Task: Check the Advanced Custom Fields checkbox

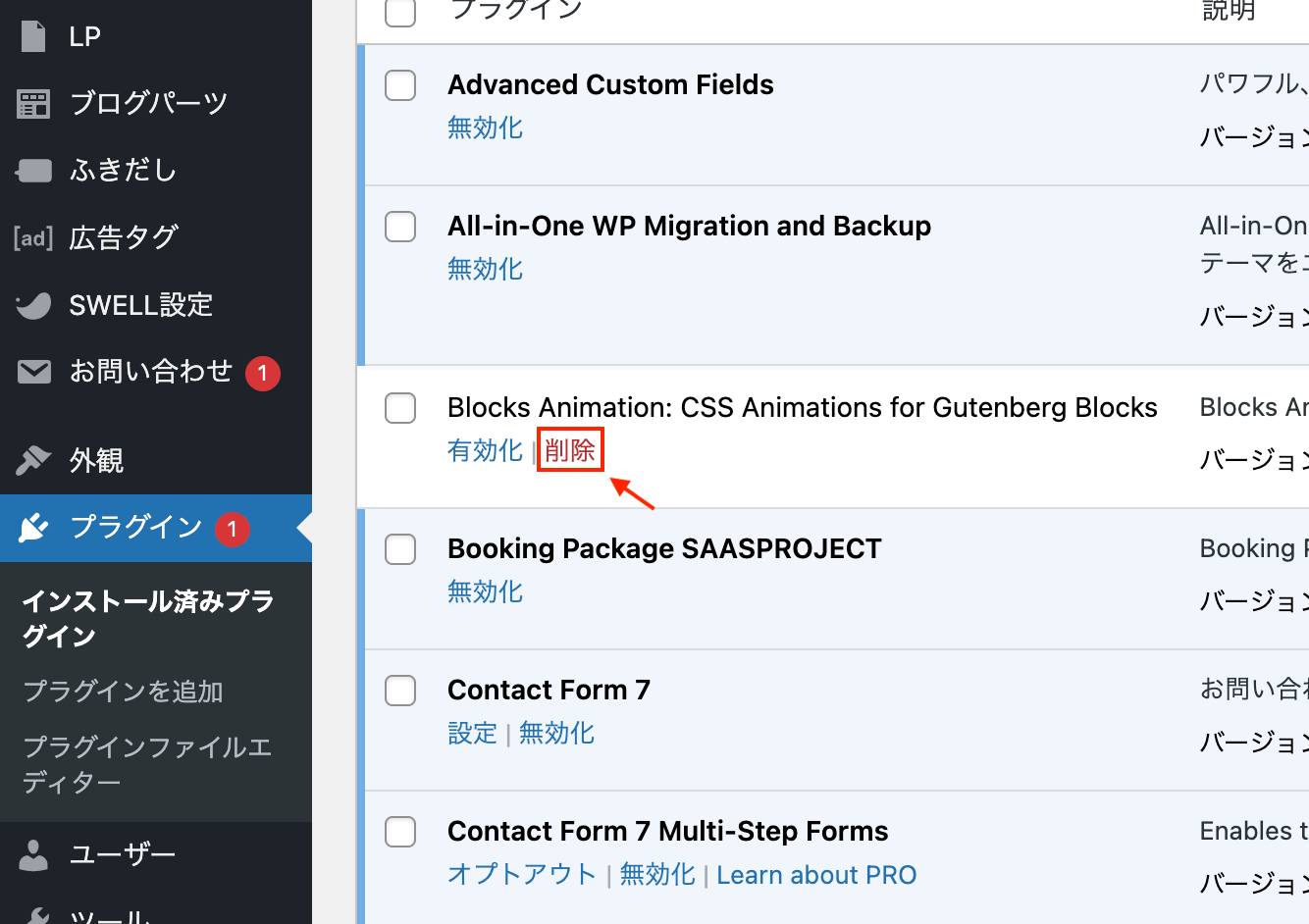Action: pyautogui.click(x=400, y=85)
